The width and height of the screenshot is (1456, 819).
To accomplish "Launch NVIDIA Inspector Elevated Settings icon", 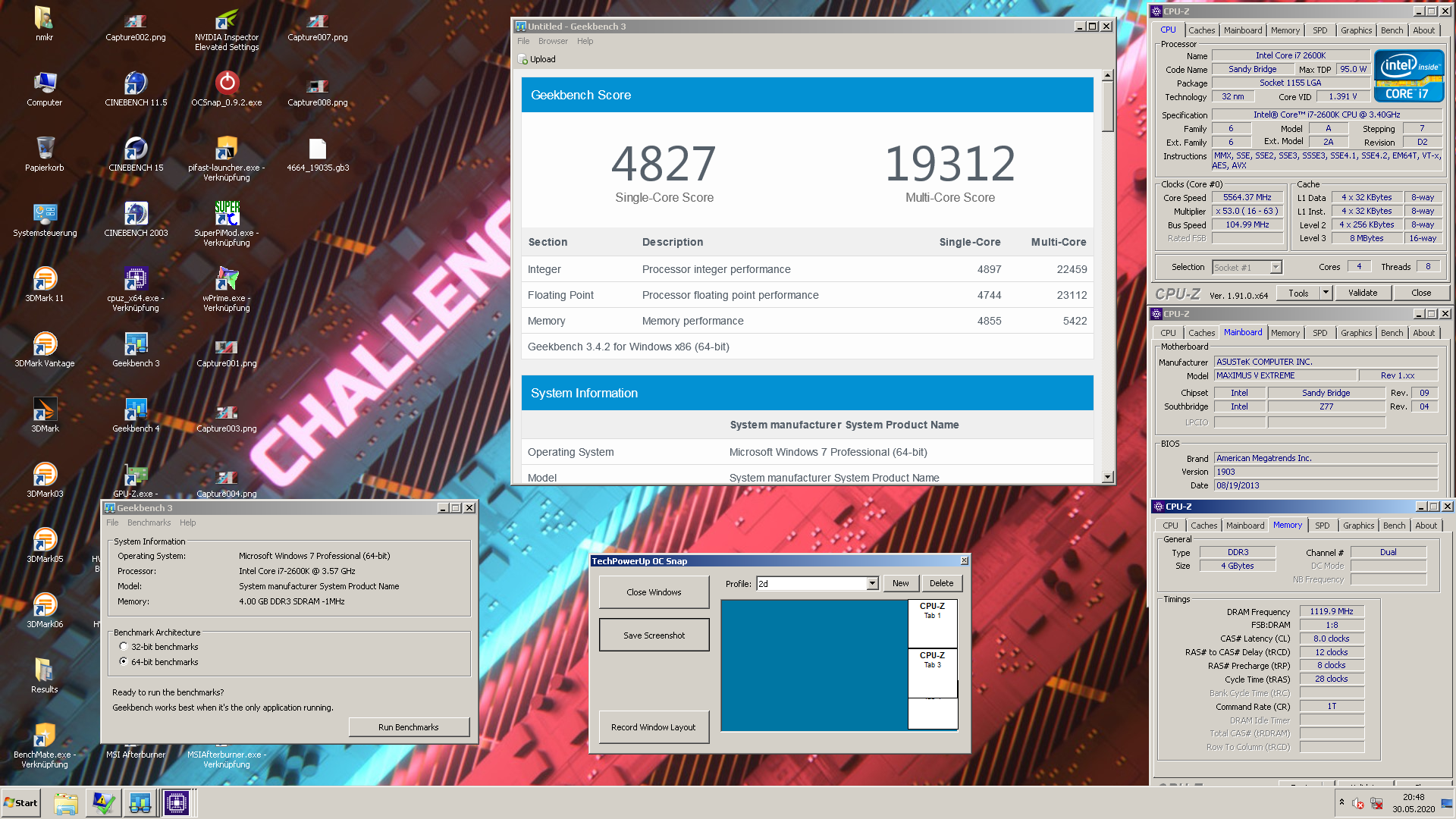I will [226, 29].
